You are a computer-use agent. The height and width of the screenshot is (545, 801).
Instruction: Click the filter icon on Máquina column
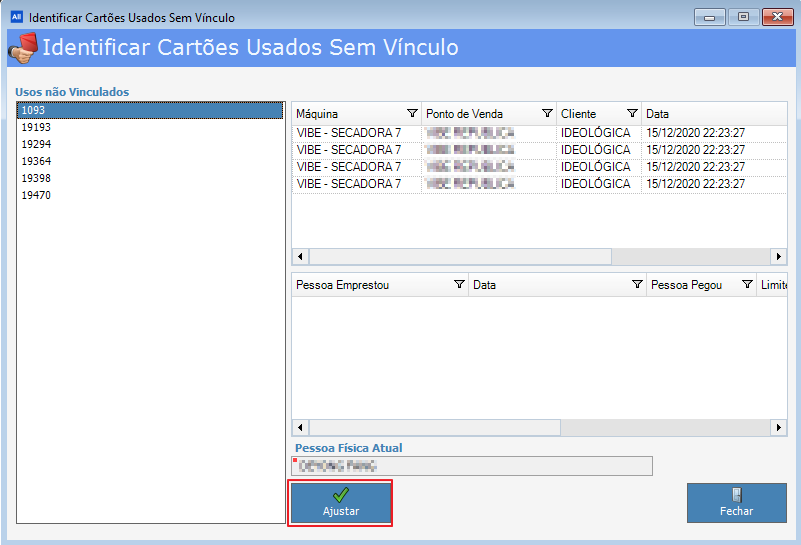pos(412,114)
